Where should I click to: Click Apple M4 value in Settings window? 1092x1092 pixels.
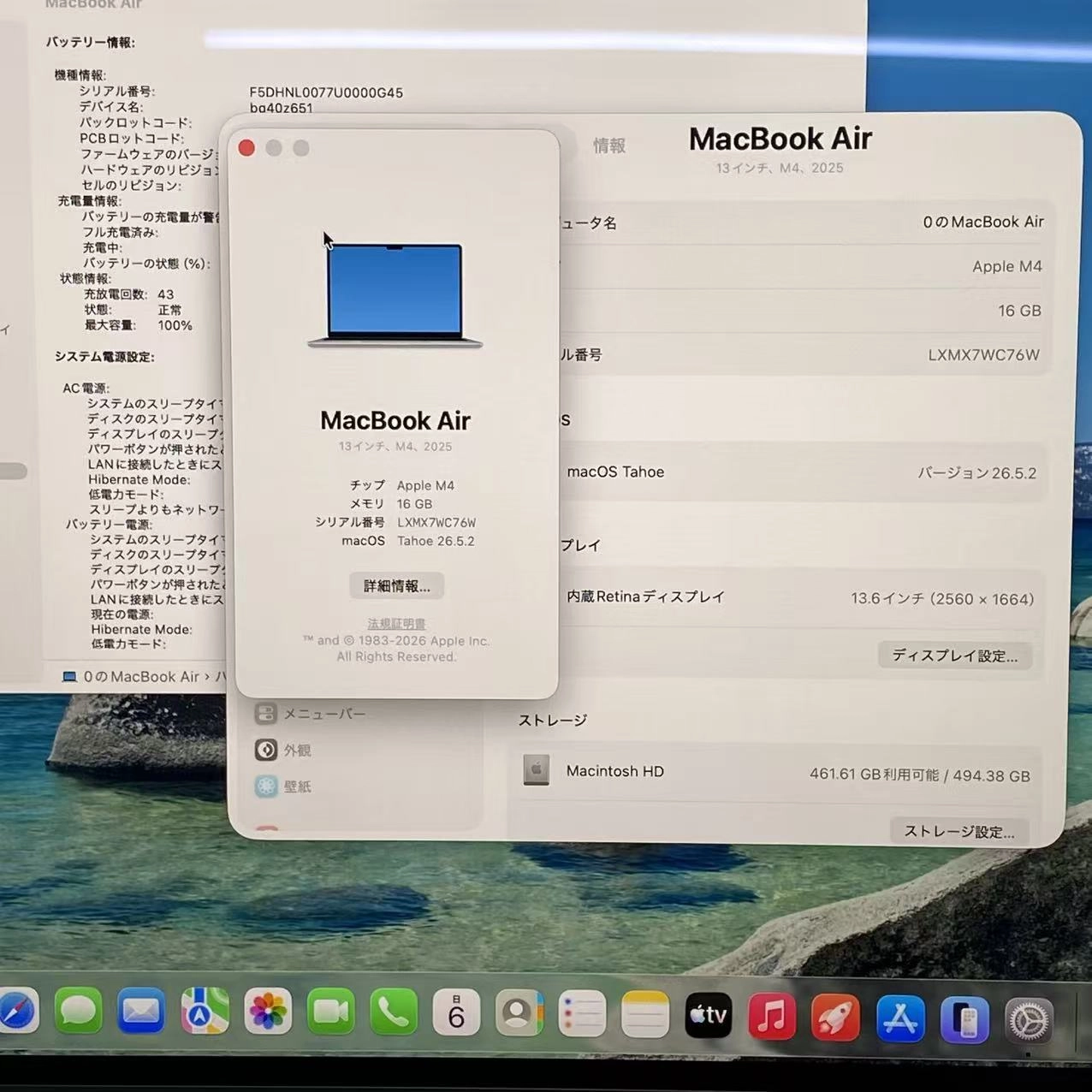pos(1007,266)
